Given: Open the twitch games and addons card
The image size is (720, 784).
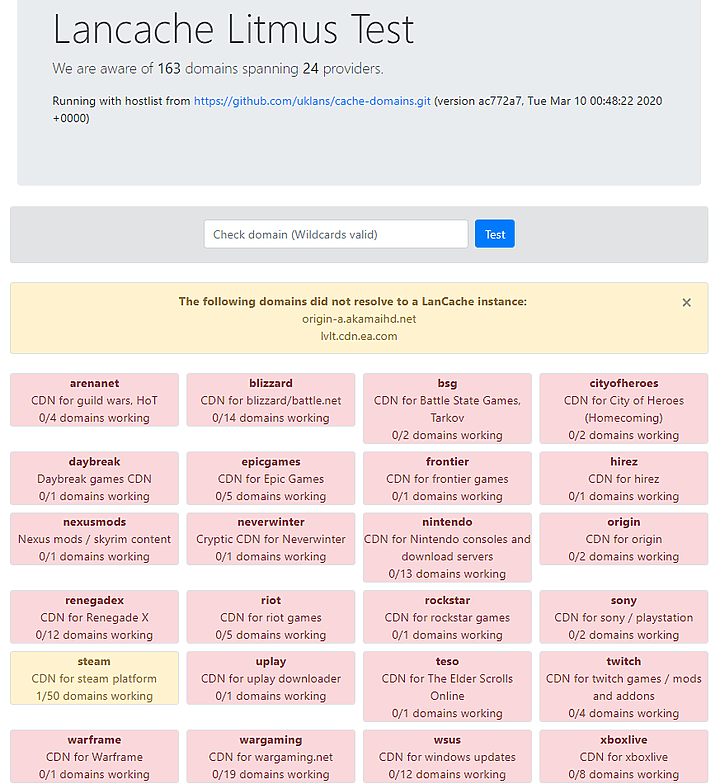Looking at the screenshot, I should [x=624, y=686].
